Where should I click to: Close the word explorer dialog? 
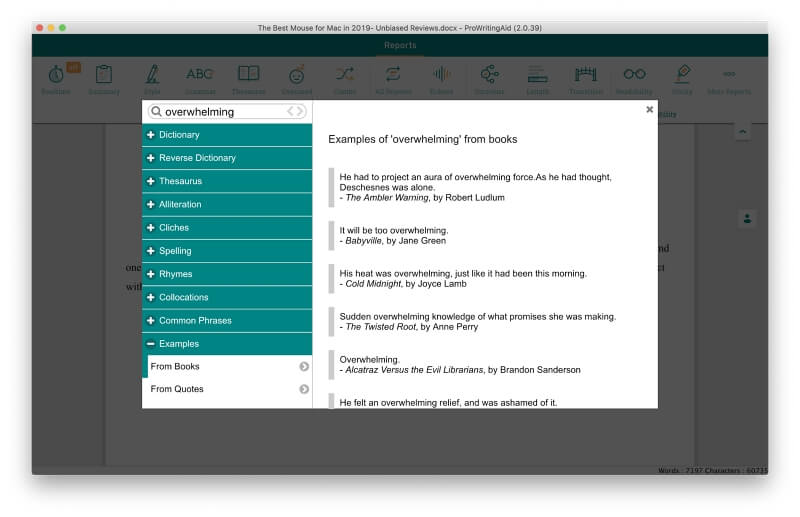coord(649,109)
